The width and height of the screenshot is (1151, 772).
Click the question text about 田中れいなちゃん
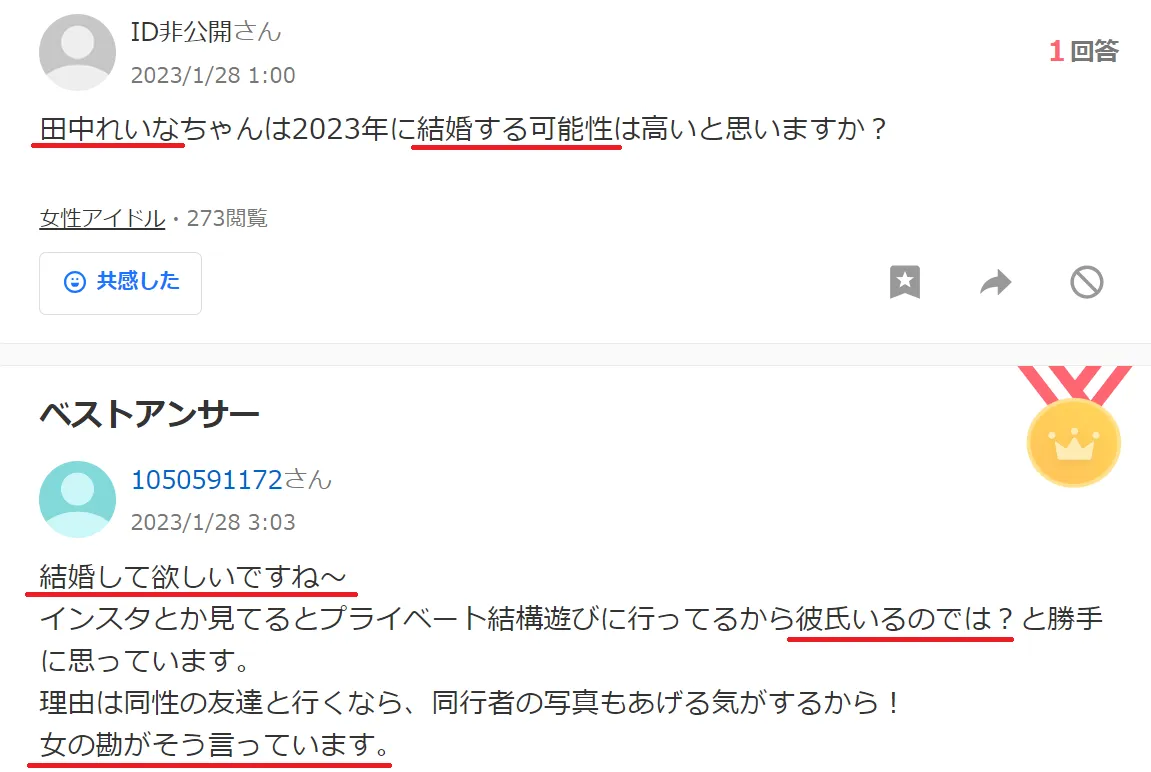pyautogui.click(x=463, y=129)
